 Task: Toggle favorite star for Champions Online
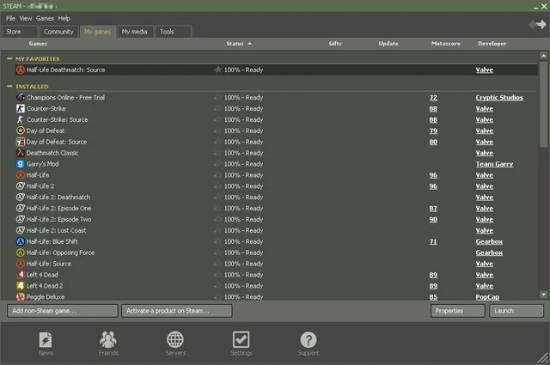point(217,98)
